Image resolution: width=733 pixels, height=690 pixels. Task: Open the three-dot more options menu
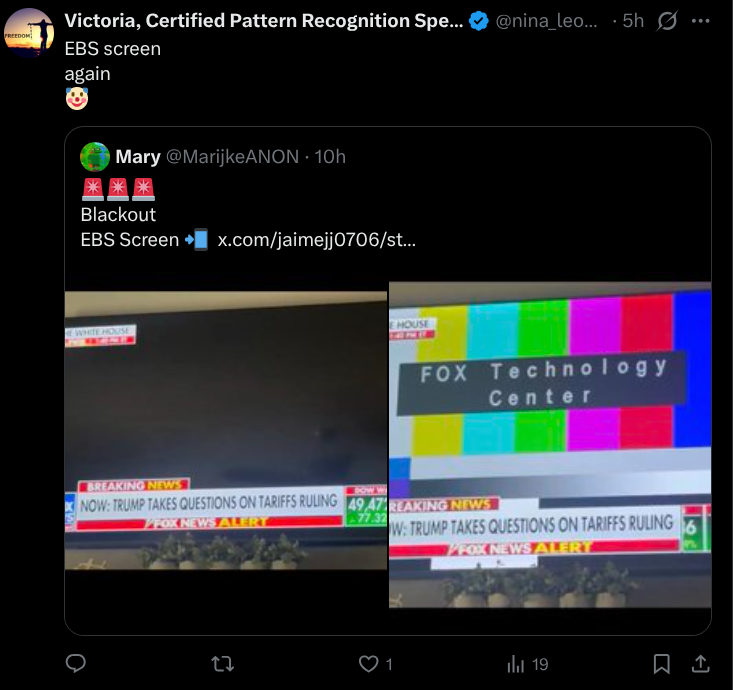click(705, 21)
